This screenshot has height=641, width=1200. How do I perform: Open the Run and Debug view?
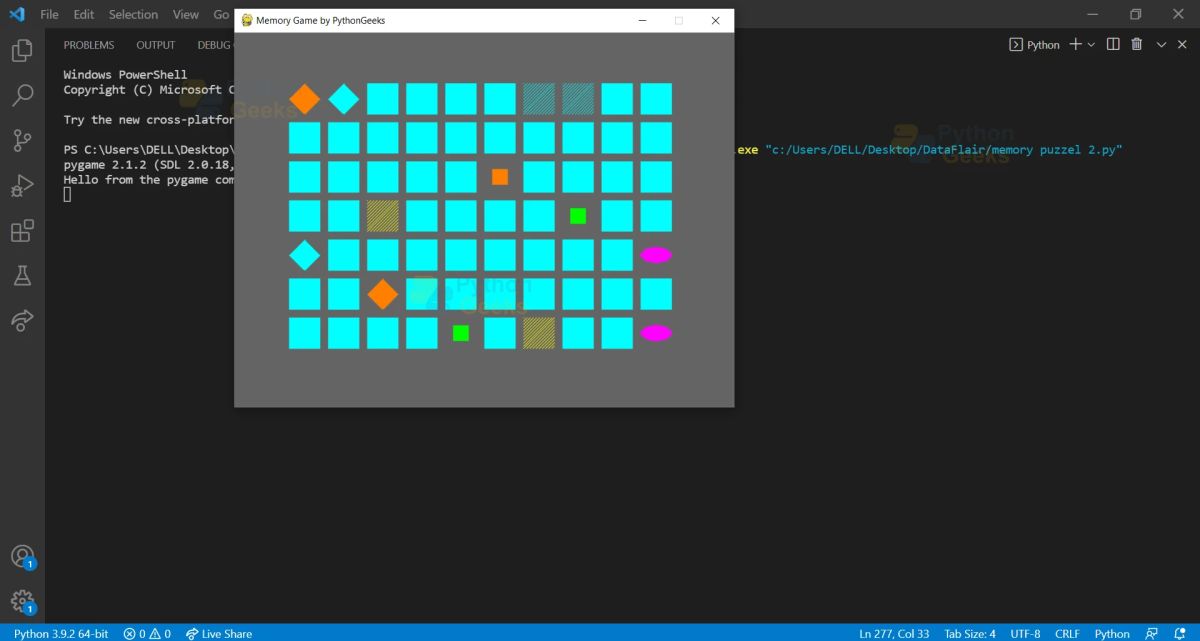pos(22,186)
